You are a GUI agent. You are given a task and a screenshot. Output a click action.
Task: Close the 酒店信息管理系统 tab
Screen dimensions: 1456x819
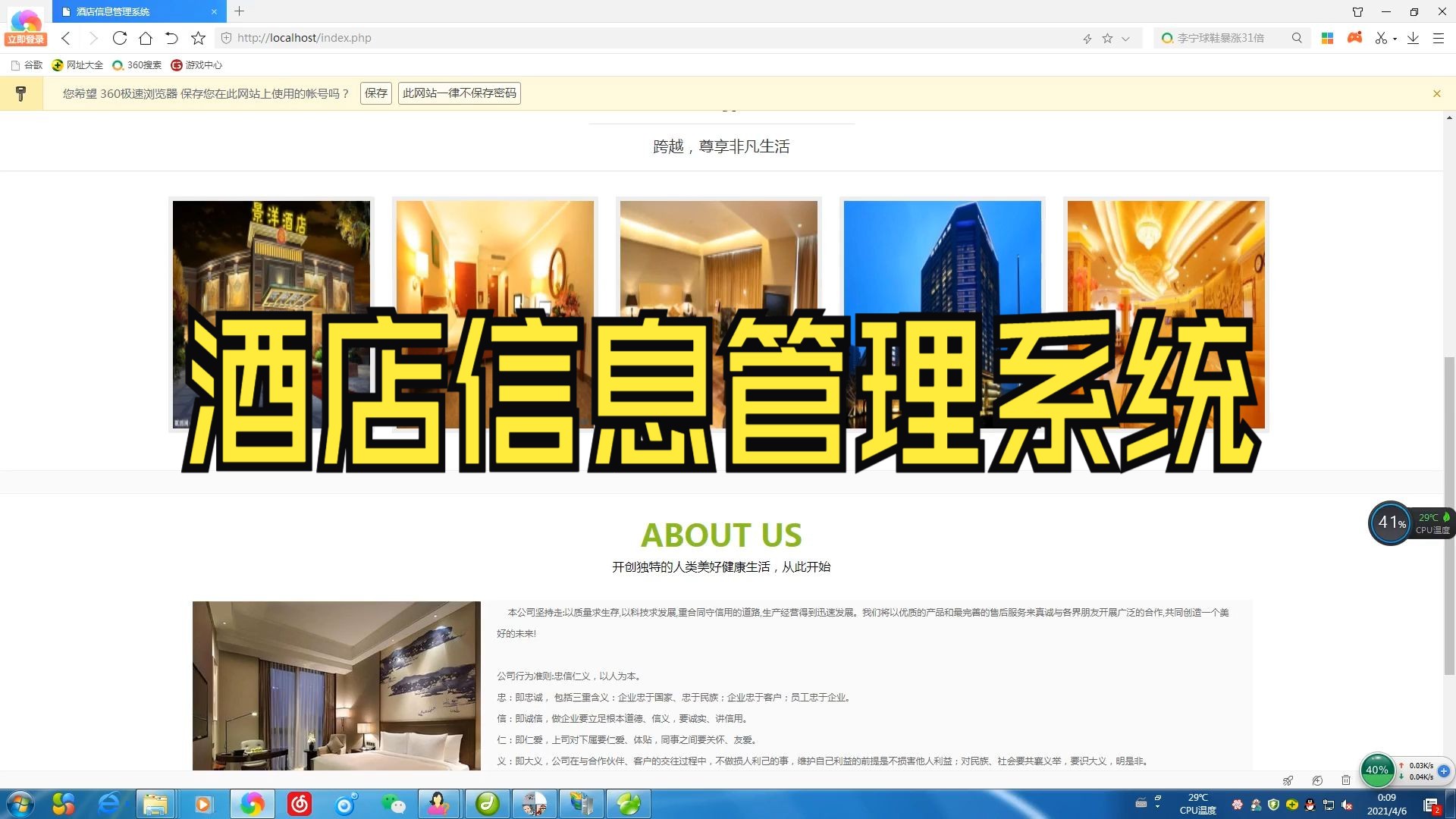coord(214,11)
